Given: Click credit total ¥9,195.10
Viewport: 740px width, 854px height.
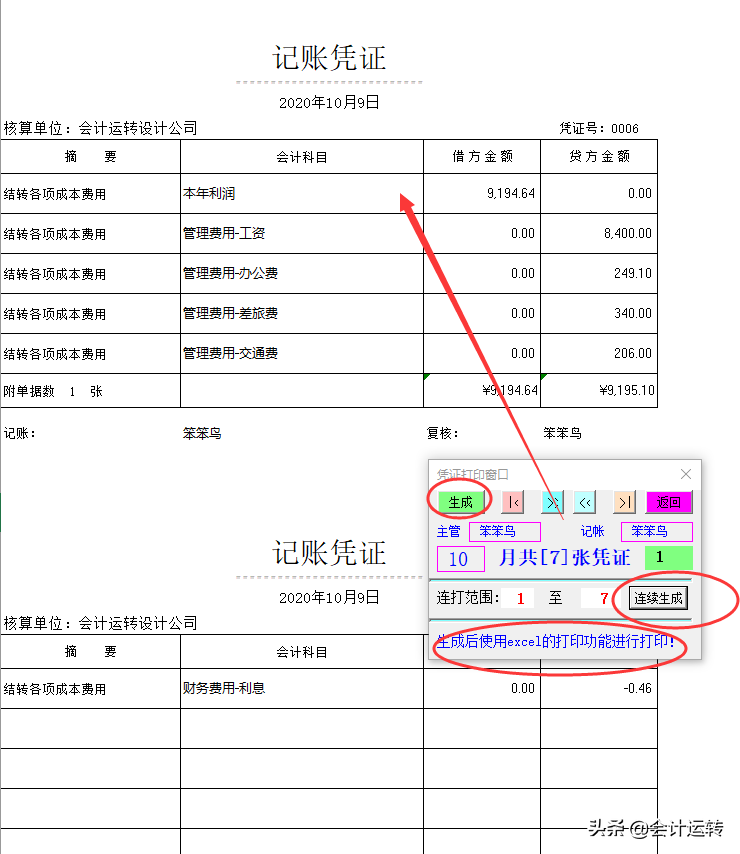Looking at the screenshot, I should coord(599,391).
